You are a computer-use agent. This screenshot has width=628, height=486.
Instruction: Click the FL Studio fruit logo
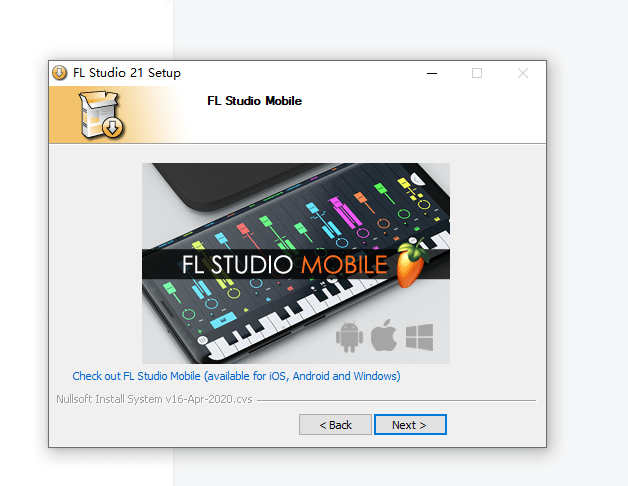[x=412, y=262]
